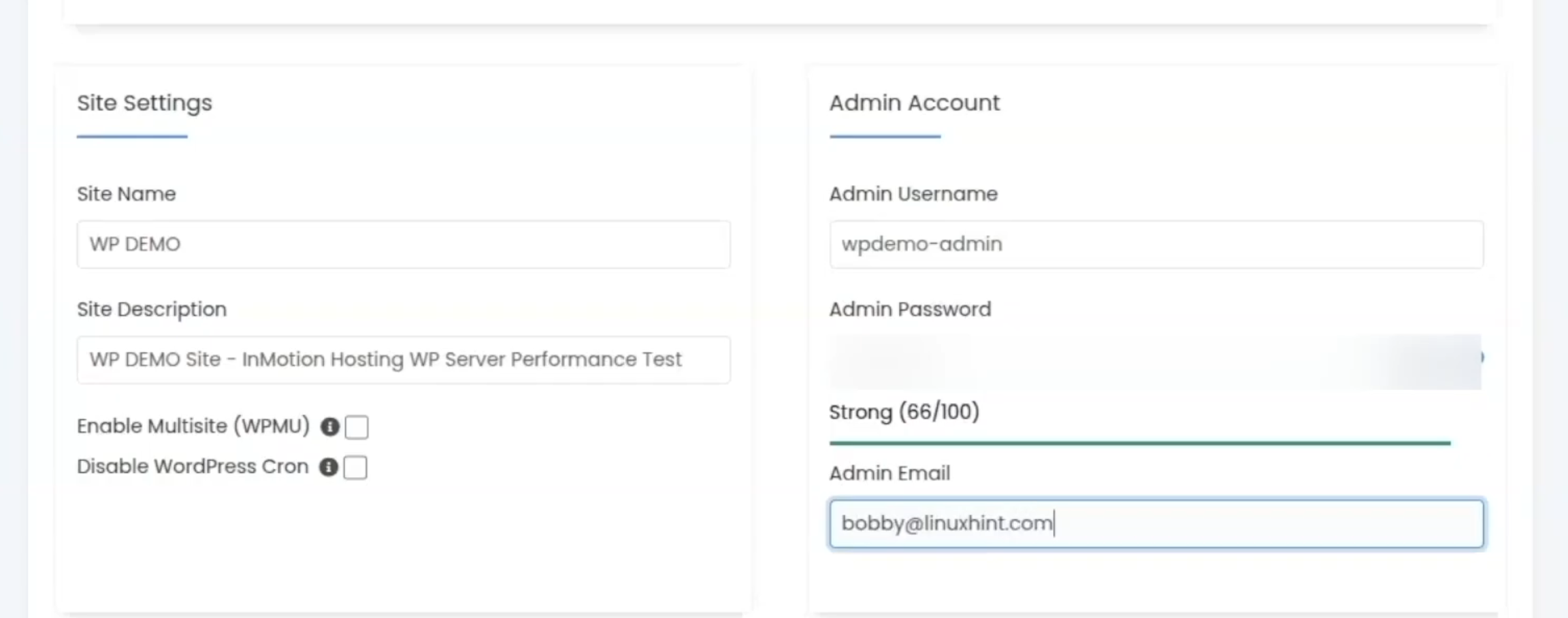Click the 'Disable WordPress Cron' label

[193, 467]
